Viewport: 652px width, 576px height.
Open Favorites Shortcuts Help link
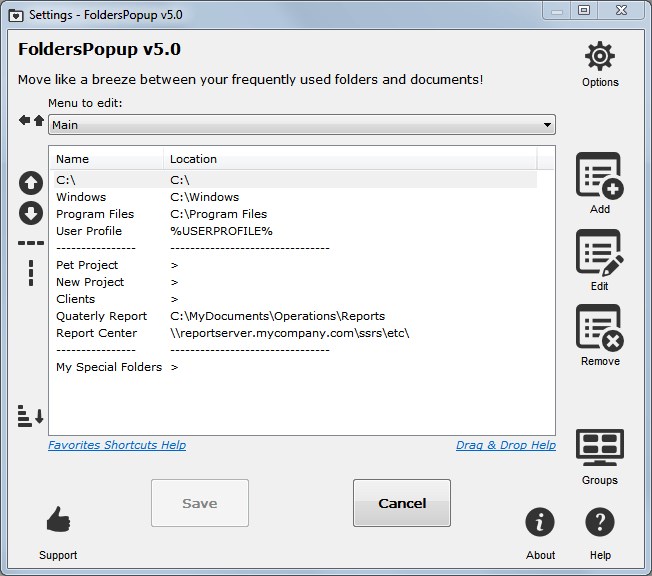tap(117, 445)
